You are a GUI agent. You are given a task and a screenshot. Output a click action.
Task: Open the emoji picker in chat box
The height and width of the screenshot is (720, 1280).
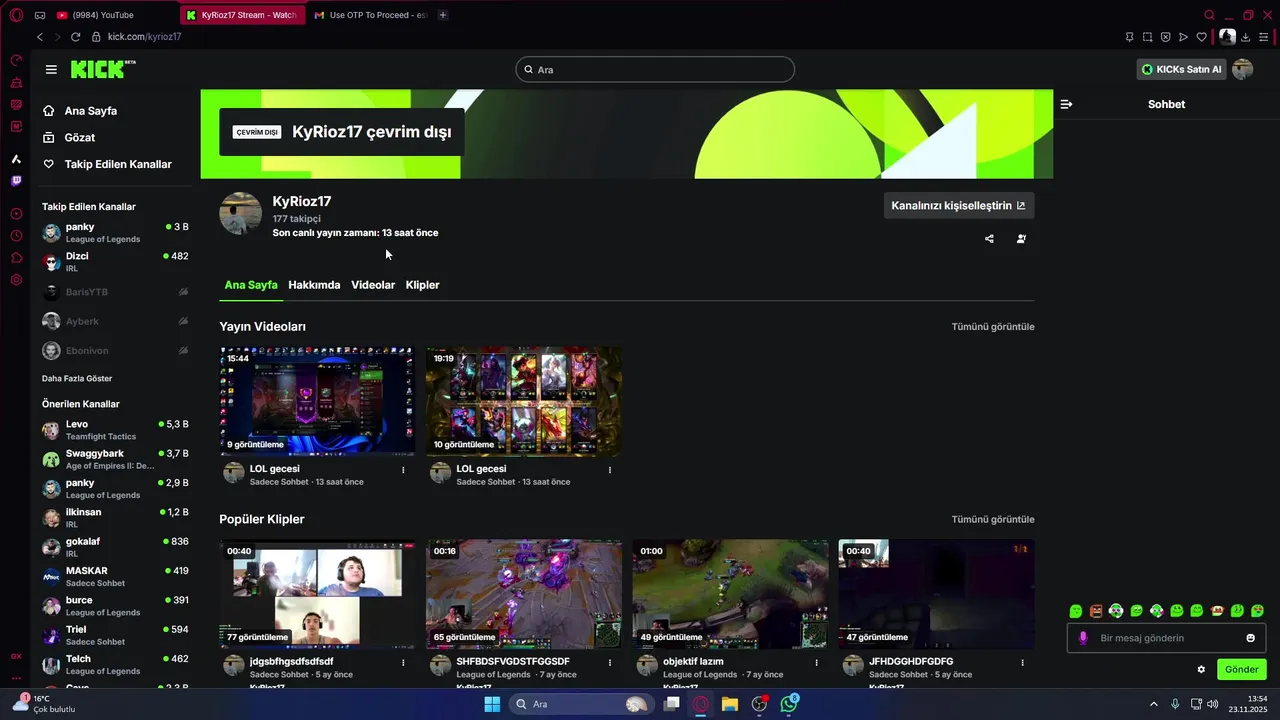tap(1250, 638)
